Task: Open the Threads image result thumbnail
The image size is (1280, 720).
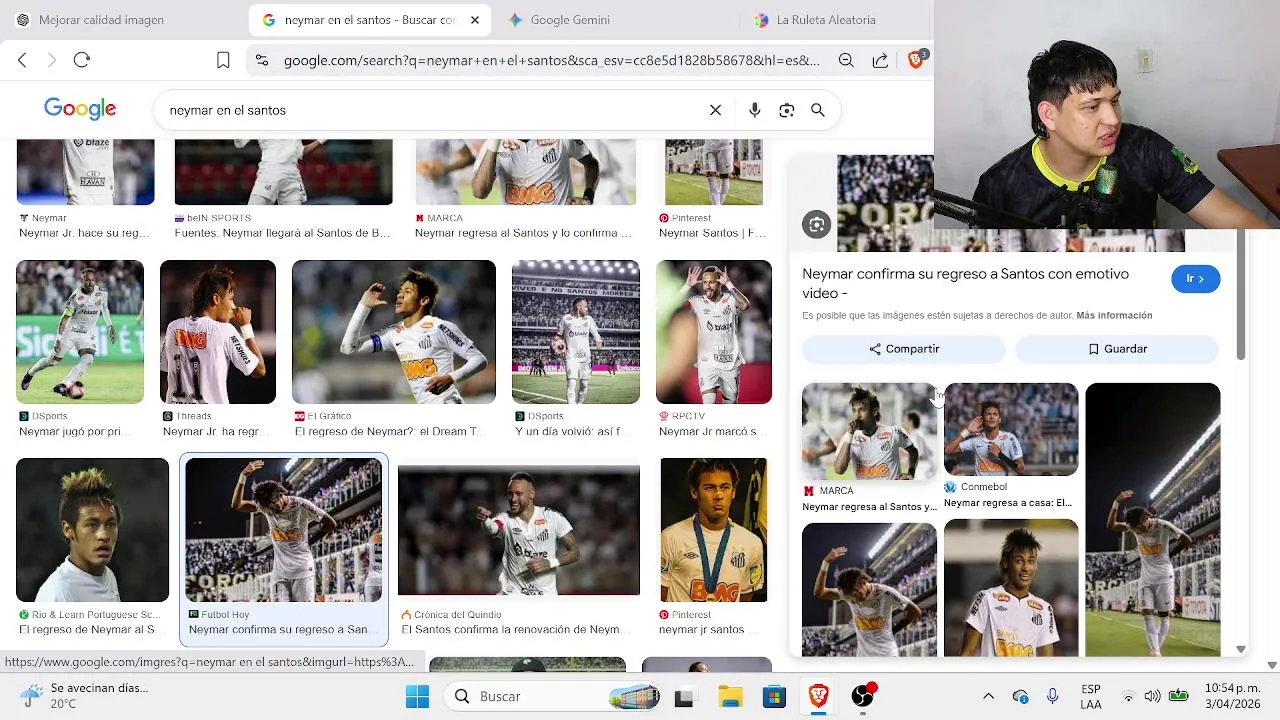Action: (x=217, y=332)
